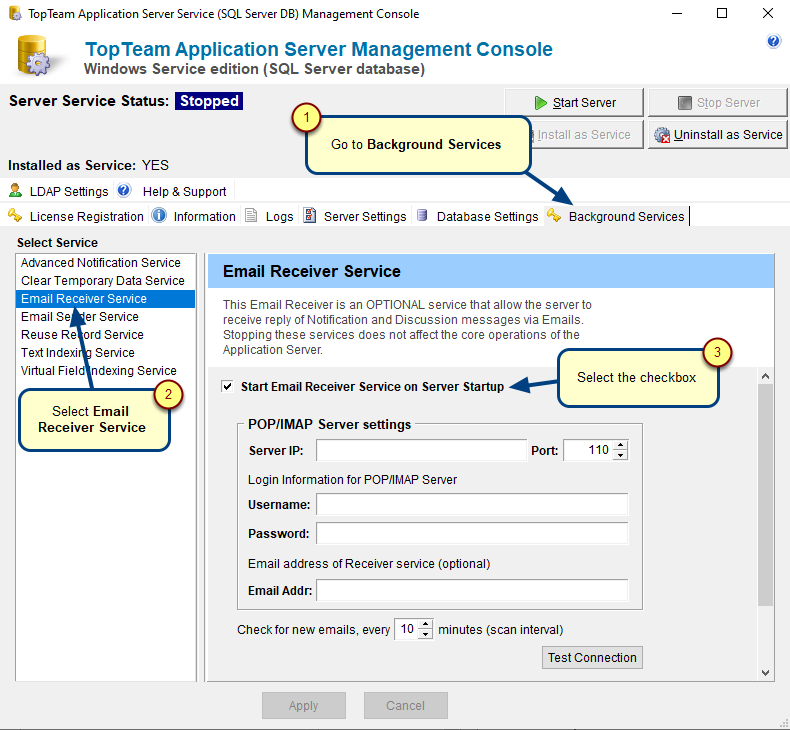Select Reuse Record Service
Screen dimensions: 790x730
[105, 335]
